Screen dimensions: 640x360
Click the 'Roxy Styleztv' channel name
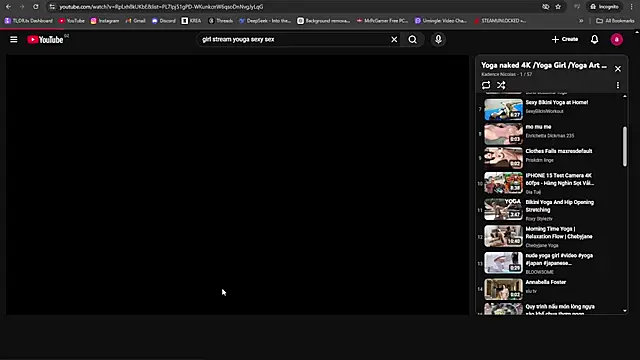tap(539, 219)
